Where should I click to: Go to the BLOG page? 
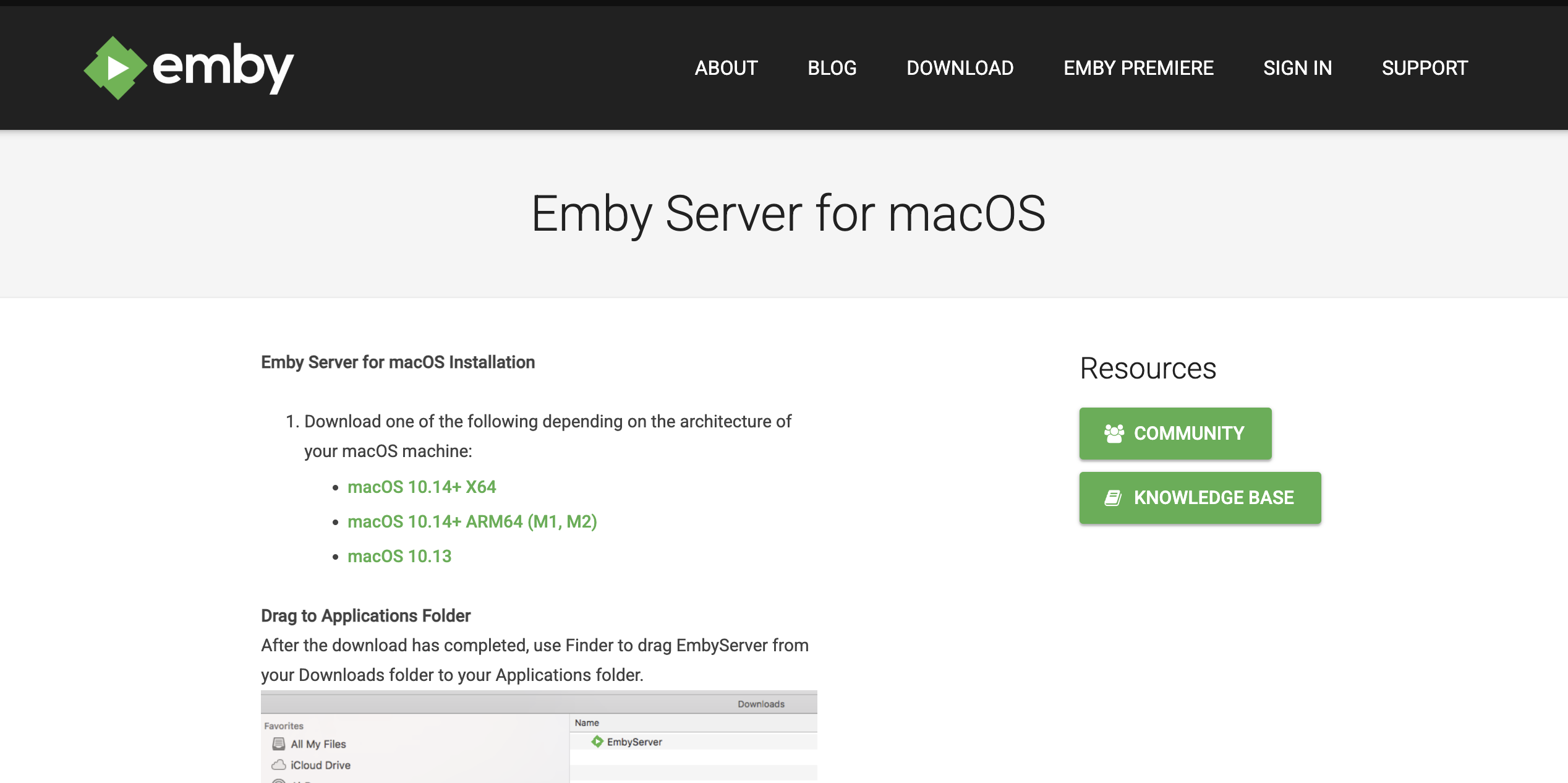coord(832,68)
